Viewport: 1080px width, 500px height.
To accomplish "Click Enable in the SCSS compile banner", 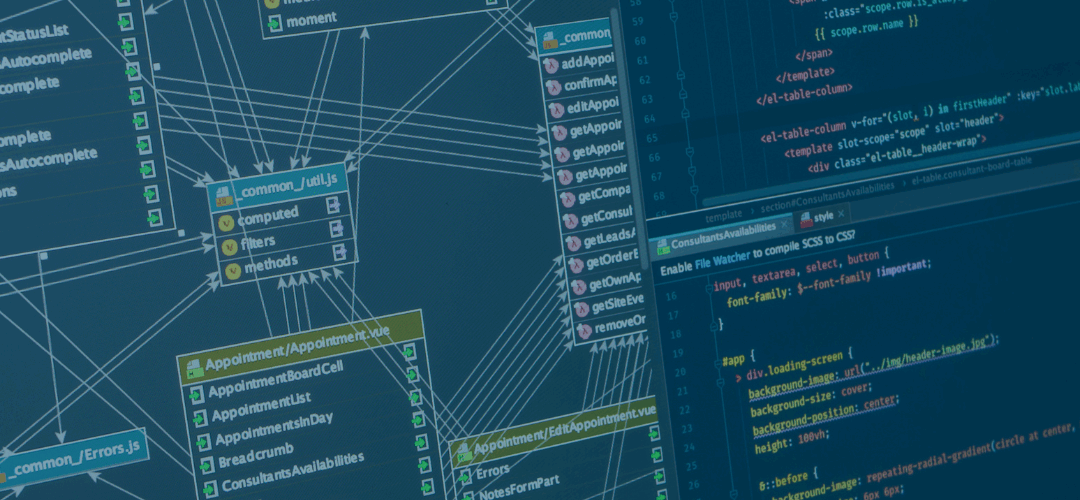I will 676,268.
